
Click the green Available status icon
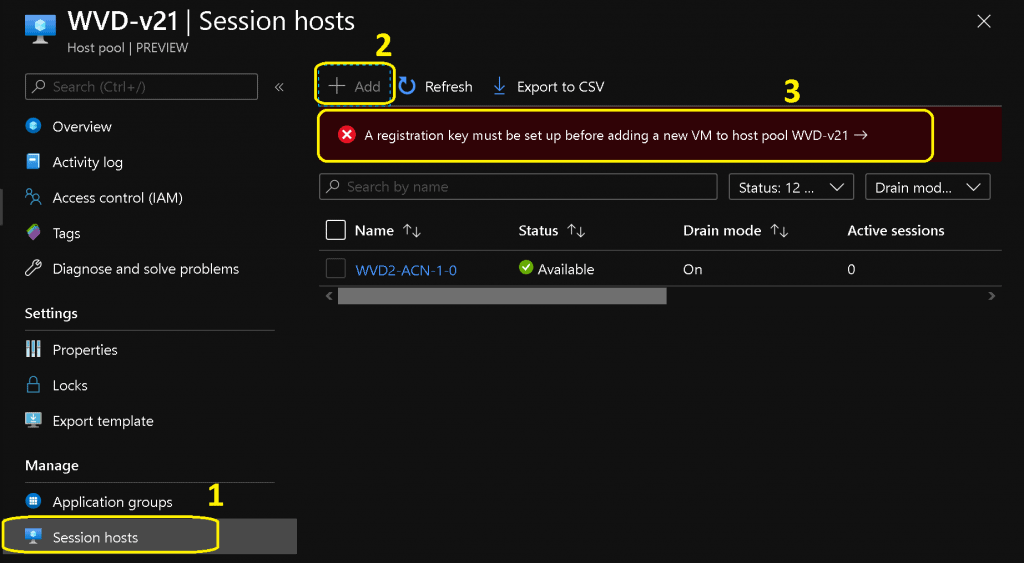coord(526,267)
